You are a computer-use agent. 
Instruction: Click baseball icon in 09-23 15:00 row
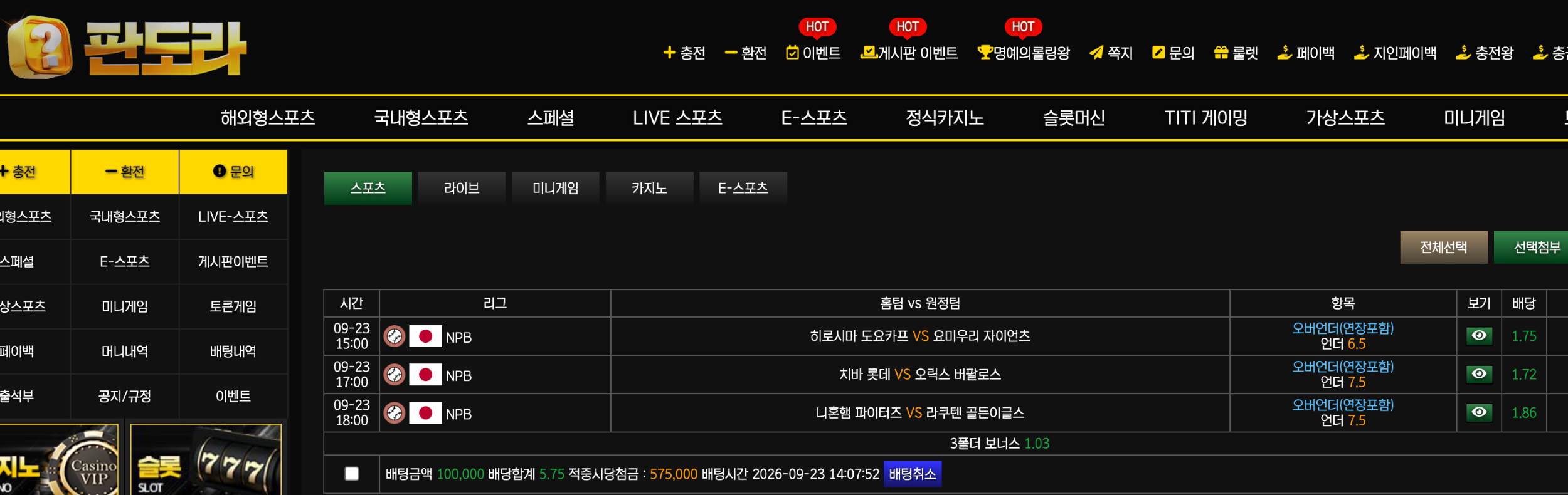click(395, 336)
